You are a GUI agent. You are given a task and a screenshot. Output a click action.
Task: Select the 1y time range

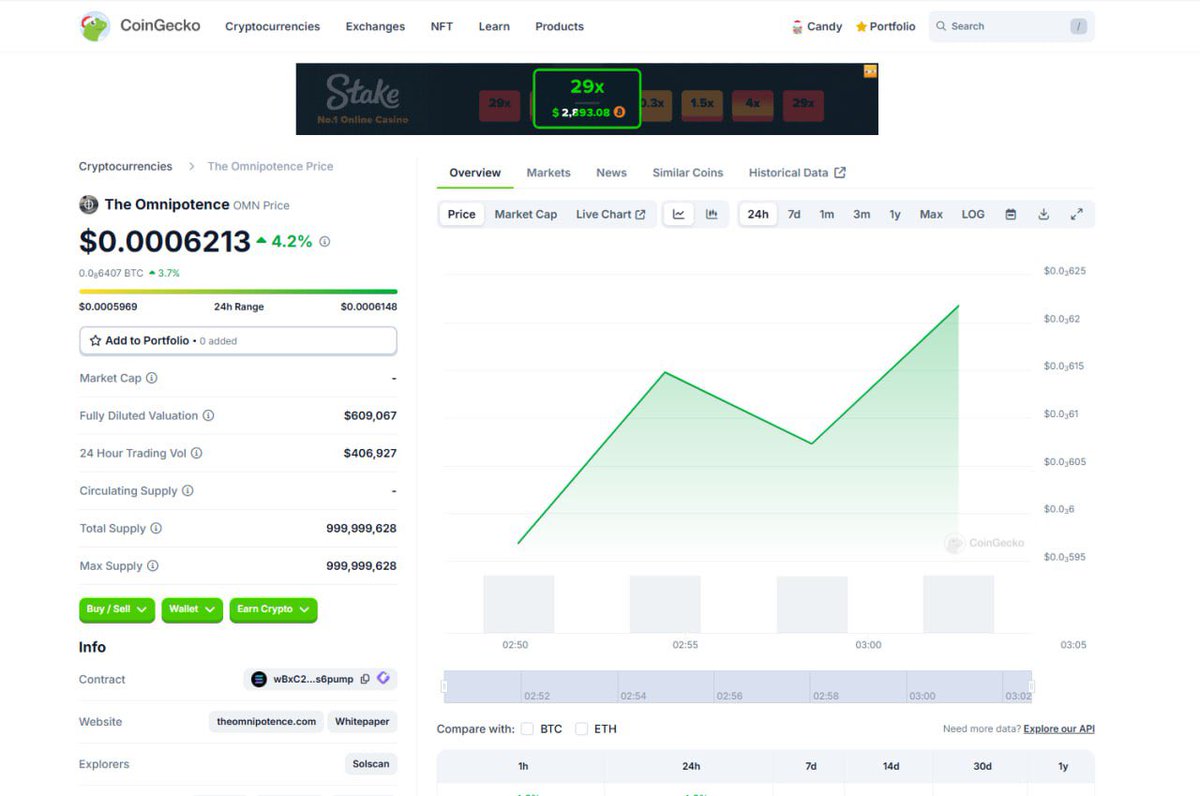895,214
